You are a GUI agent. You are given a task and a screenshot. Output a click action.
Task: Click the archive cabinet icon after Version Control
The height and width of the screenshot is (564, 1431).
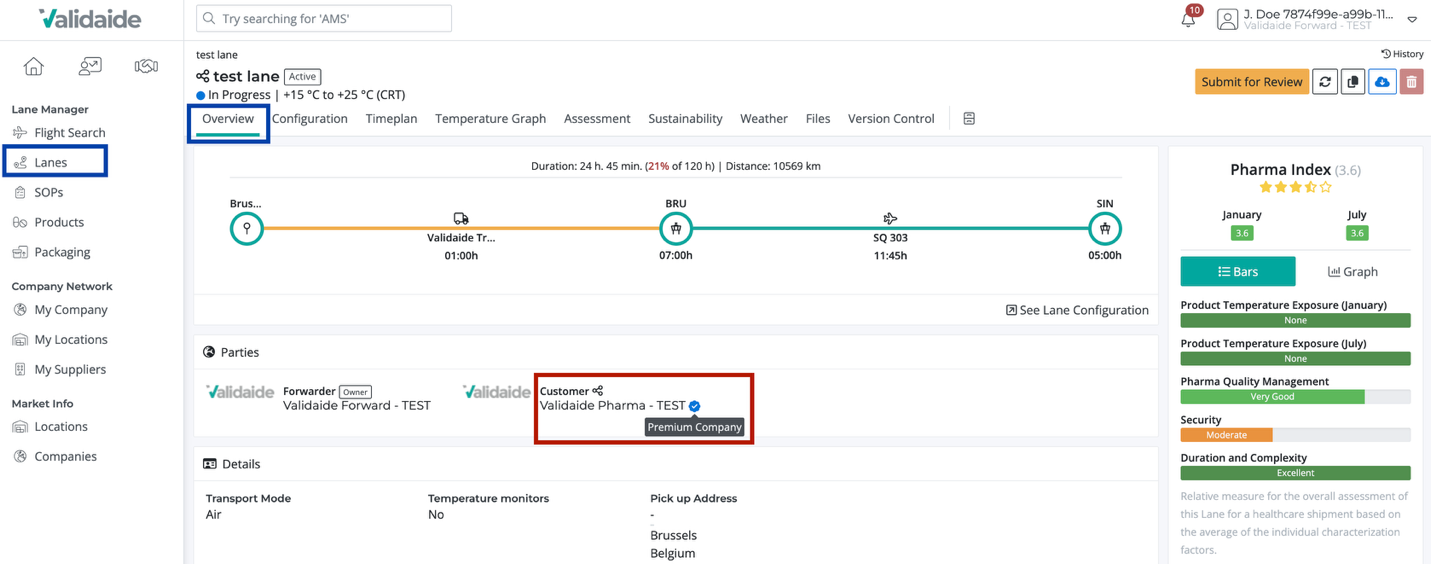click(x=969, y=118)
